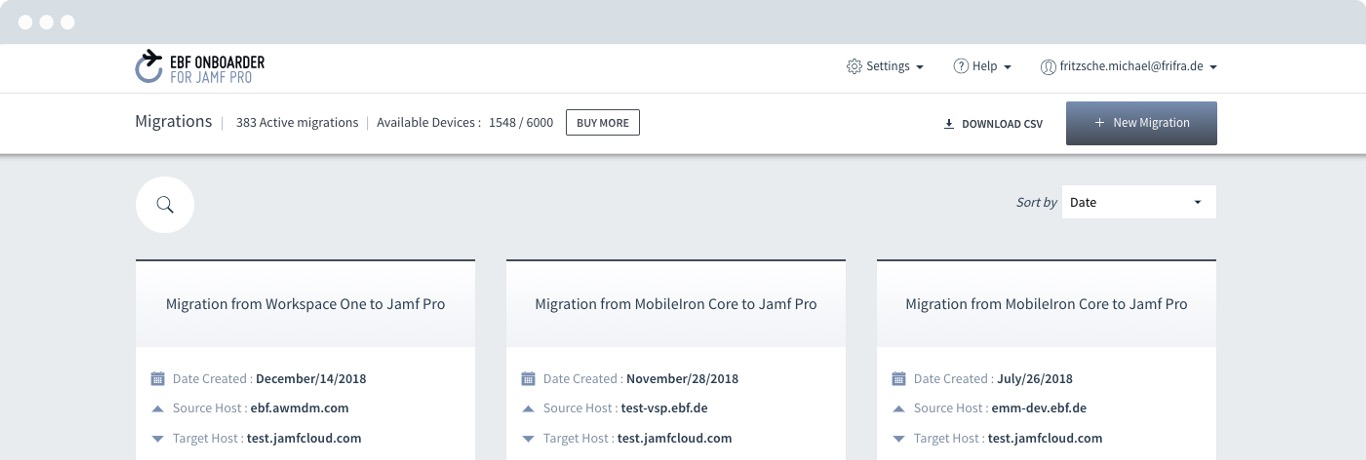
Task: Click calendar icon on Workspace One card
Action: point(157,379)
